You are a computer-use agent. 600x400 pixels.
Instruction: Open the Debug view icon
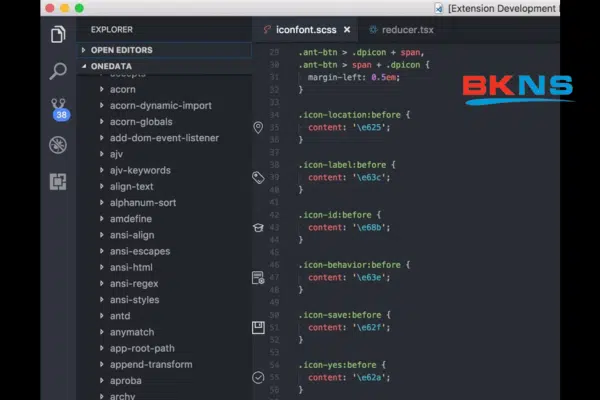[x=58, y=145]
